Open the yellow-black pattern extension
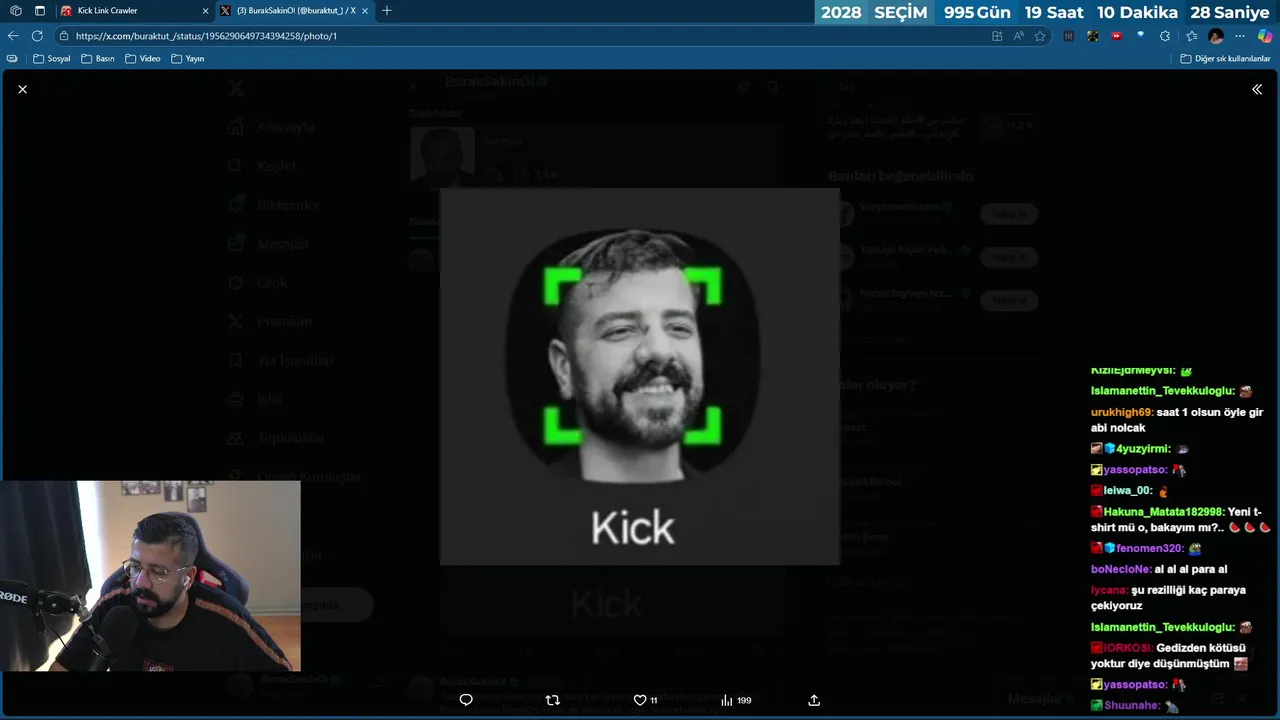1280x720 pixels. pyautogui.click(x=1093, y=35)
